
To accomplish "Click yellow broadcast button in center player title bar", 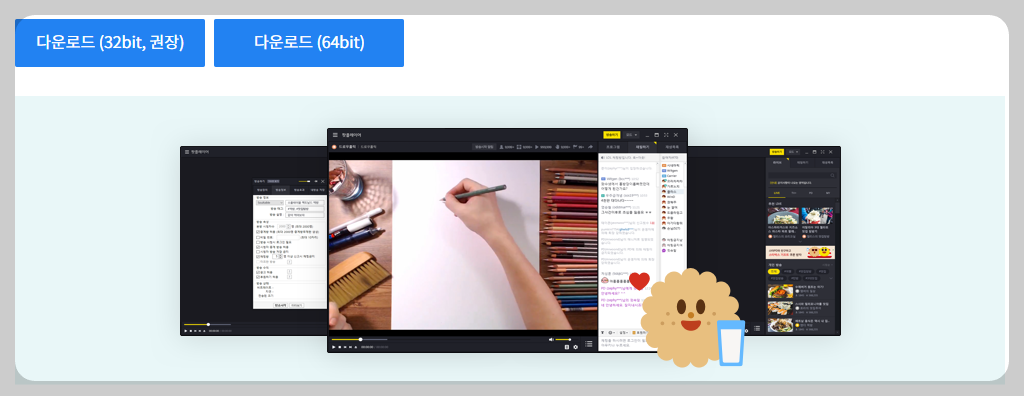I will click(612, 135).
